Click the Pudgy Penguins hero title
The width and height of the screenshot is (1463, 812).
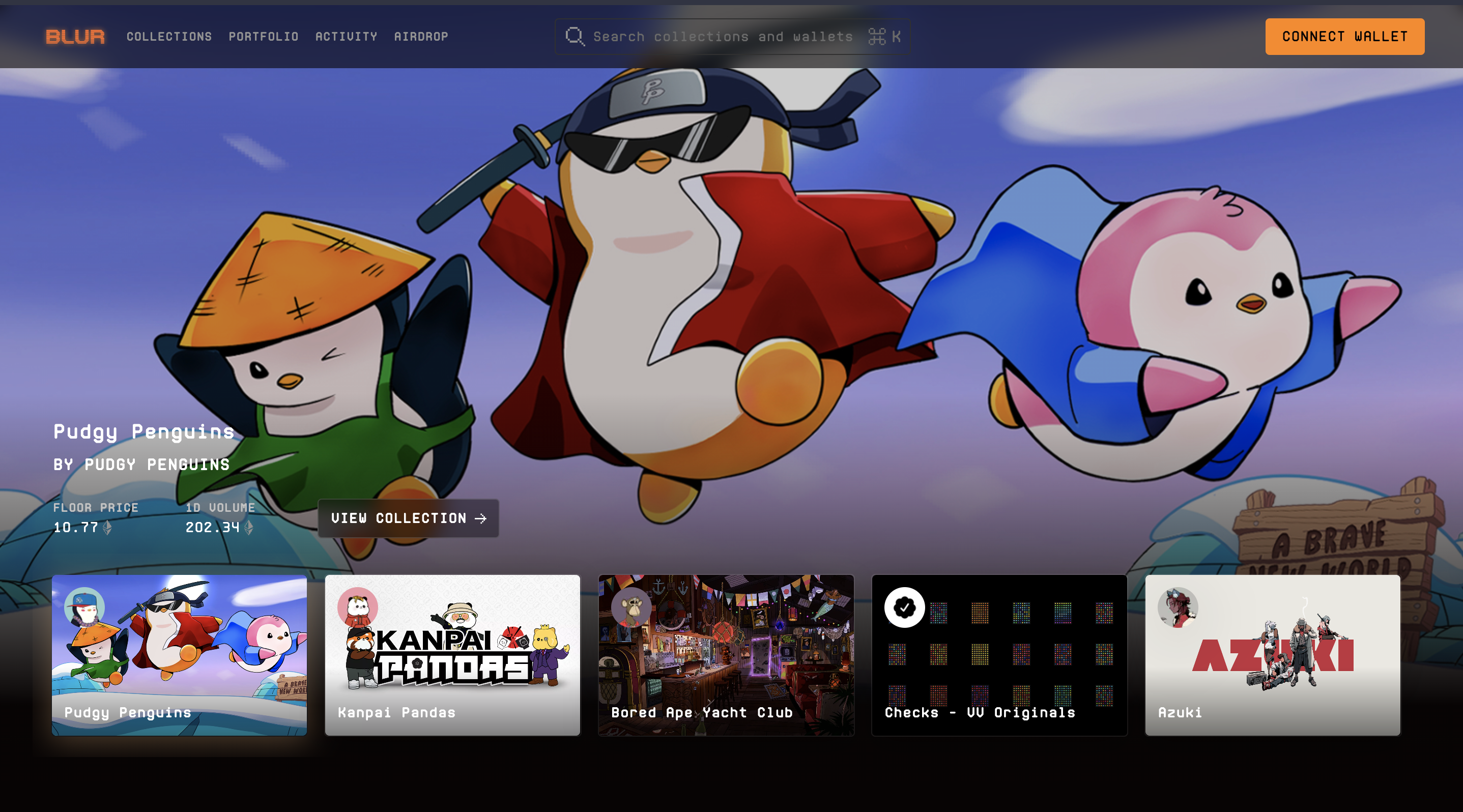(144, 431)
